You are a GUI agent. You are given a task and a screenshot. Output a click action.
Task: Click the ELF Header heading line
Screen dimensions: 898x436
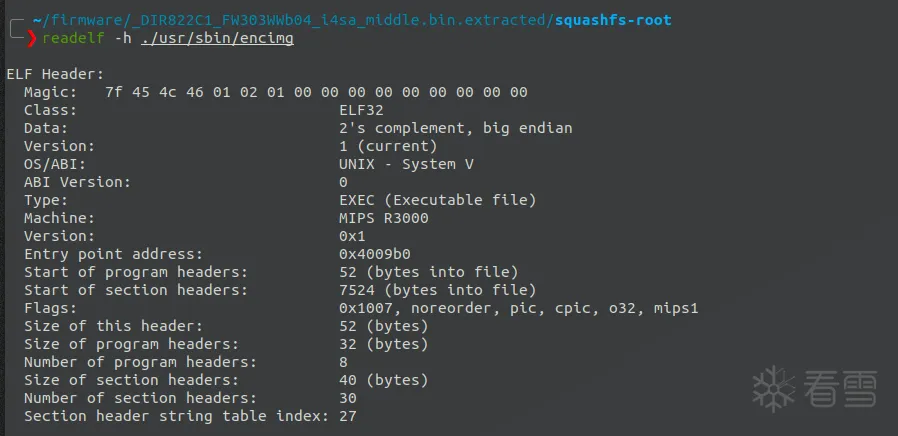pyautogui.click(x=55, y=74)
